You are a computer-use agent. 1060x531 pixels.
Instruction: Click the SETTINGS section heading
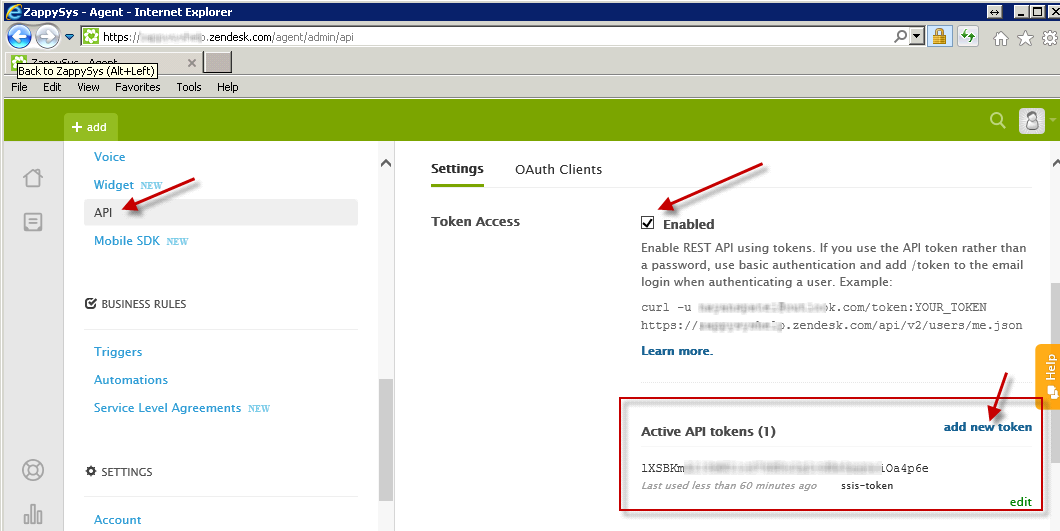pyautogui.click(x=119, y=471)
